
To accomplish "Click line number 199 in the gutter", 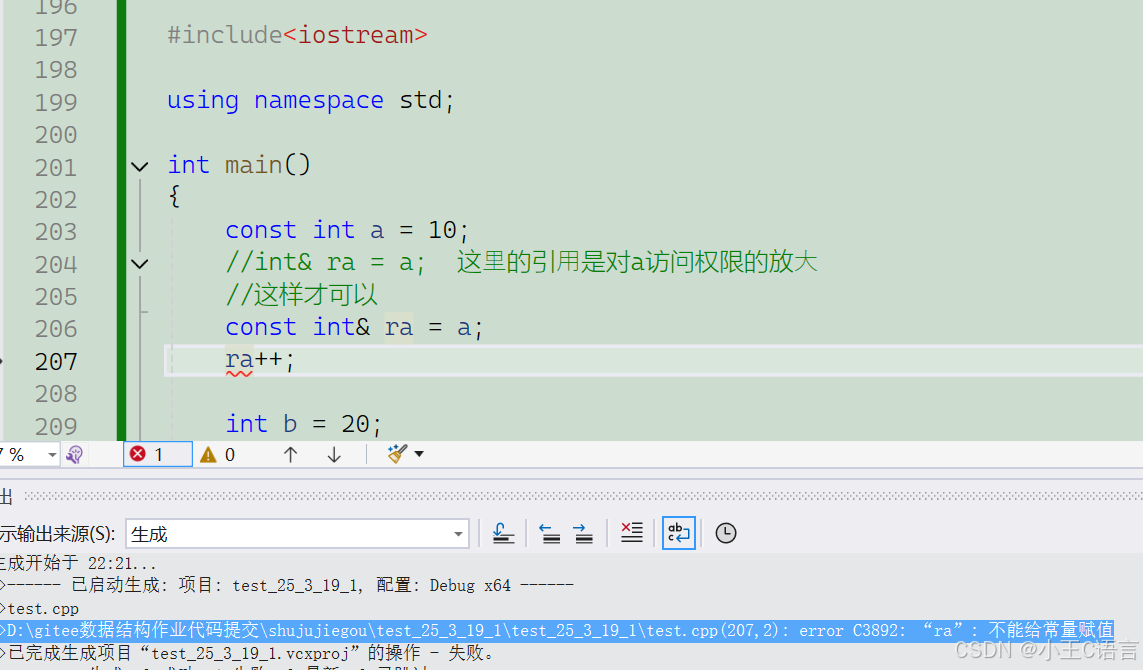I will pos(56,102).
